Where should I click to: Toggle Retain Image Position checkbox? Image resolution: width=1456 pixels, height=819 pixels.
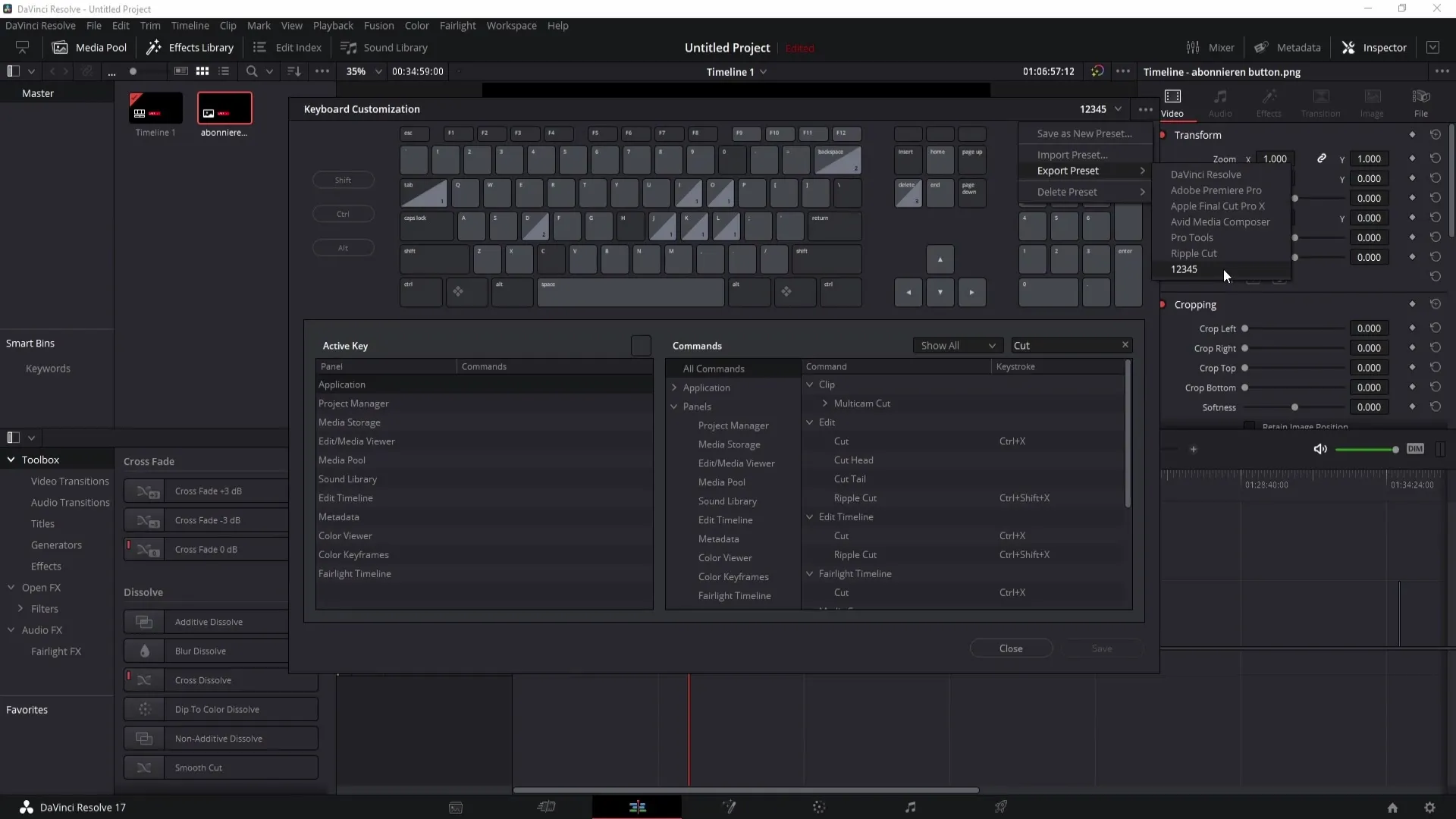click(x=1249, y=426)
